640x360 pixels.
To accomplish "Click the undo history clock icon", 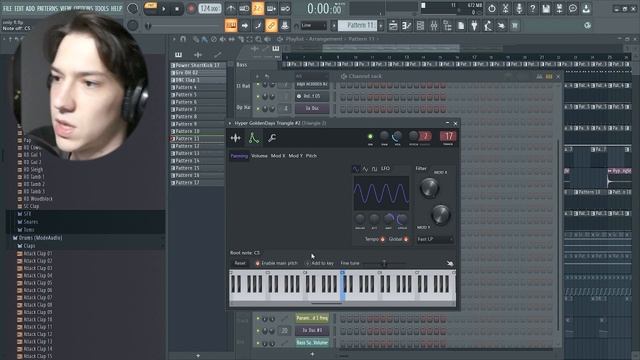I will 492,9.
